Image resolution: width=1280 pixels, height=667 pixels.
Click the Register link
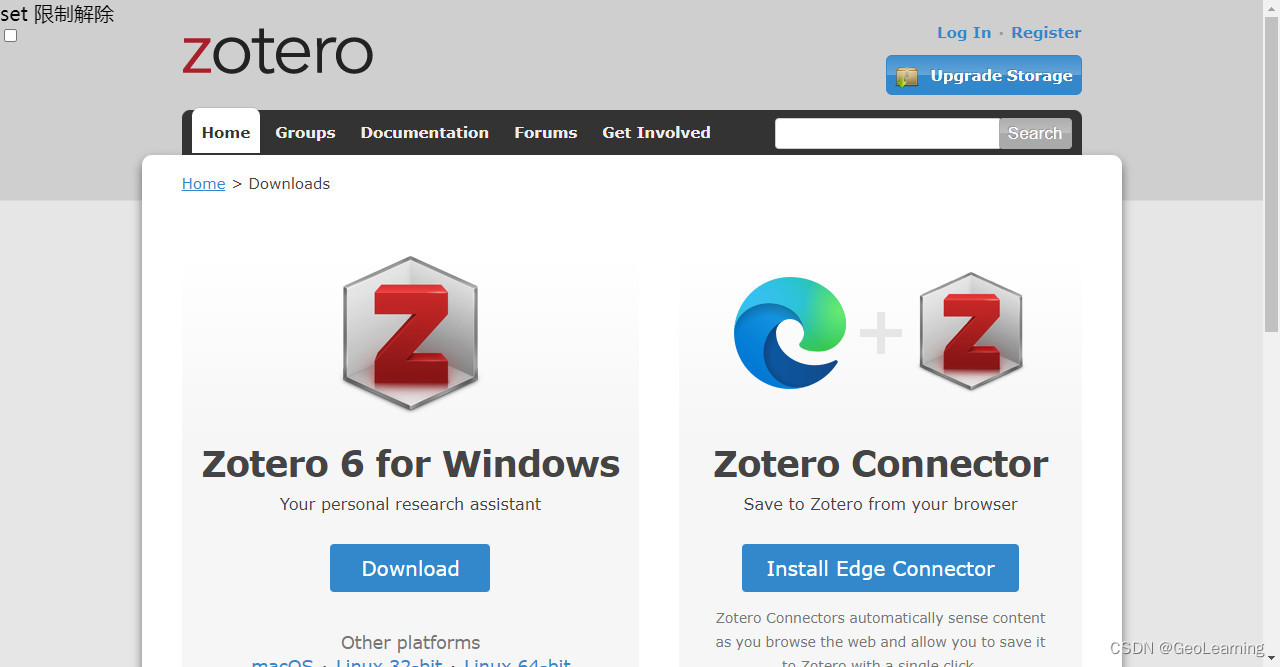tap(1046, 32)
